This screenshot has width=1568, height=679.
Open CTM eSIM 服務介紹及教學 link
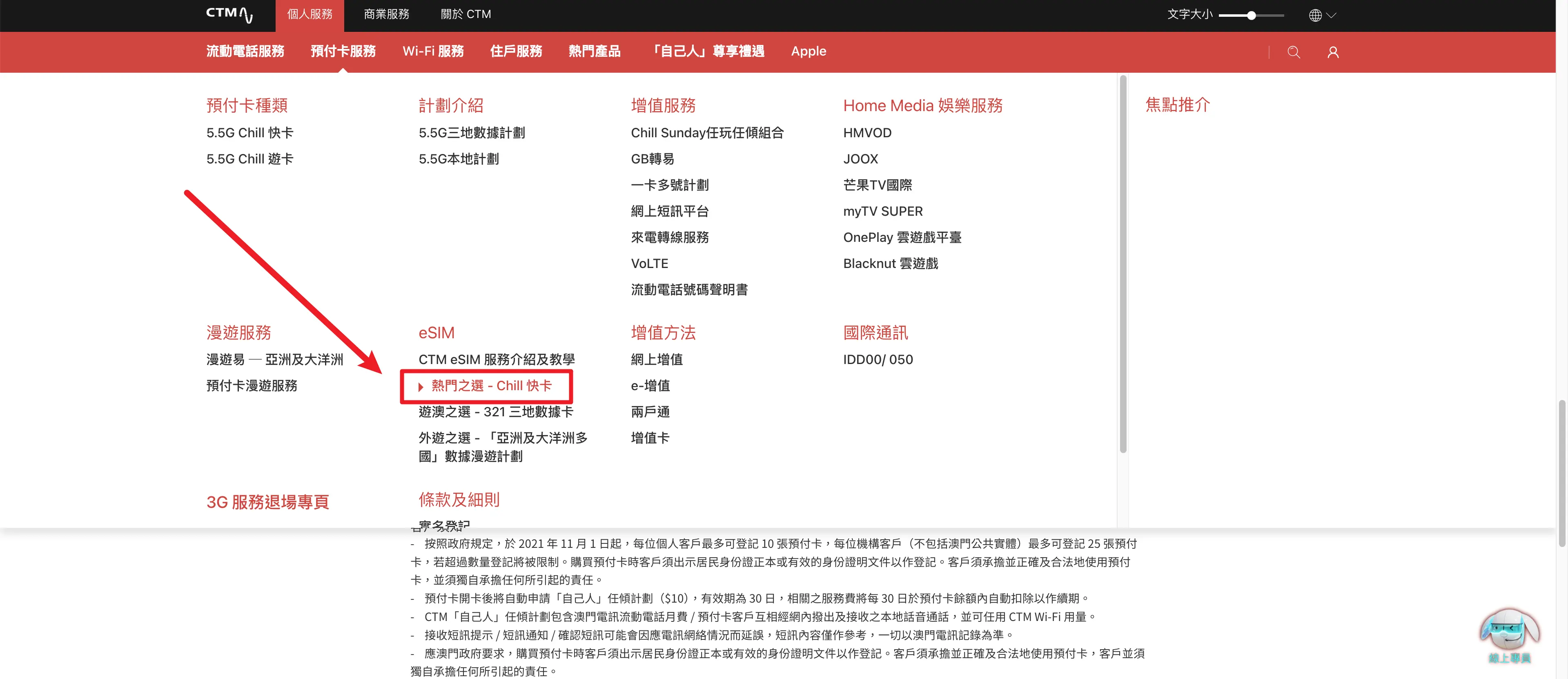pyautogui.click(x=496, y=359)
